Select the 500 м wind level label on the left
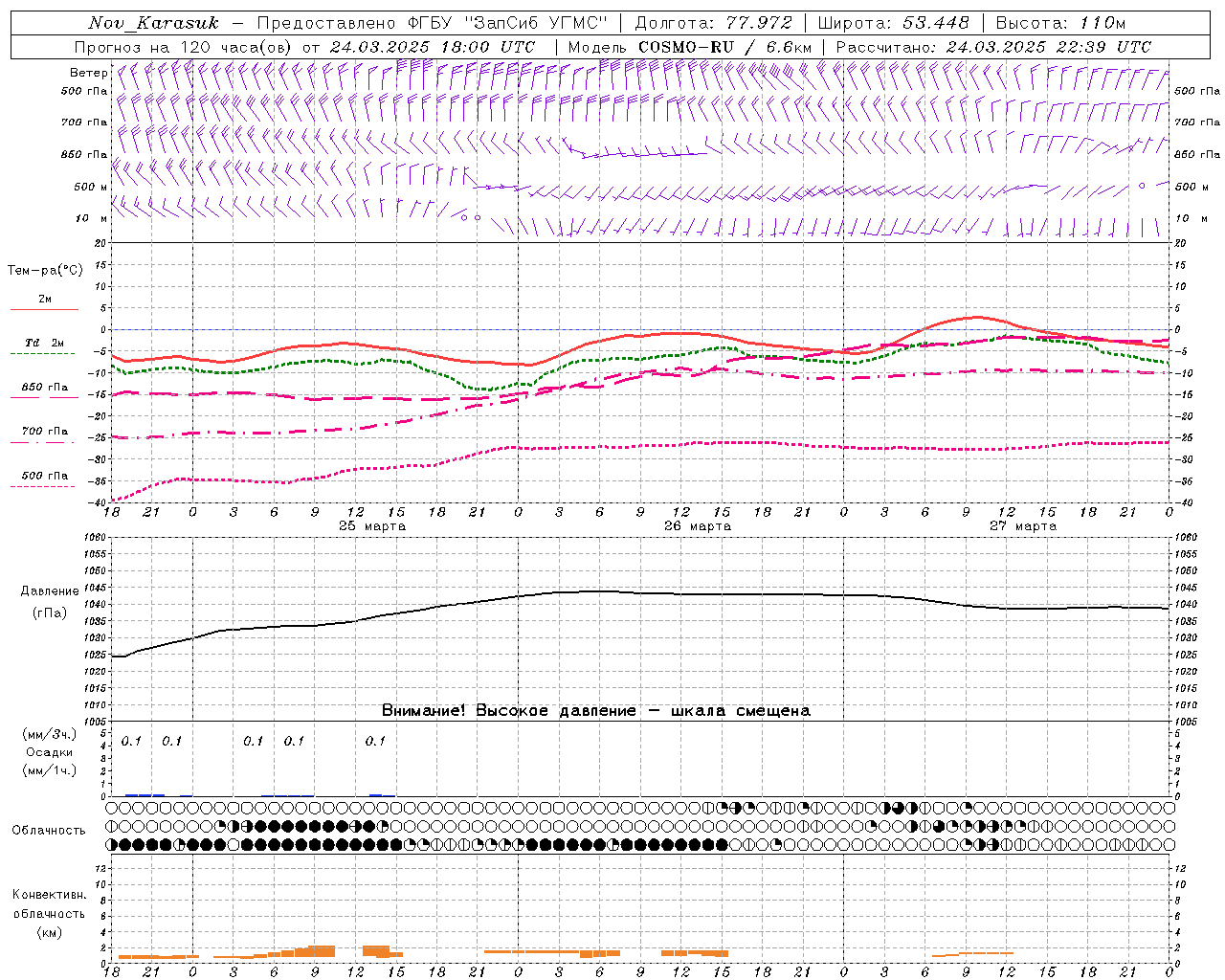 (x=90, y=187)
